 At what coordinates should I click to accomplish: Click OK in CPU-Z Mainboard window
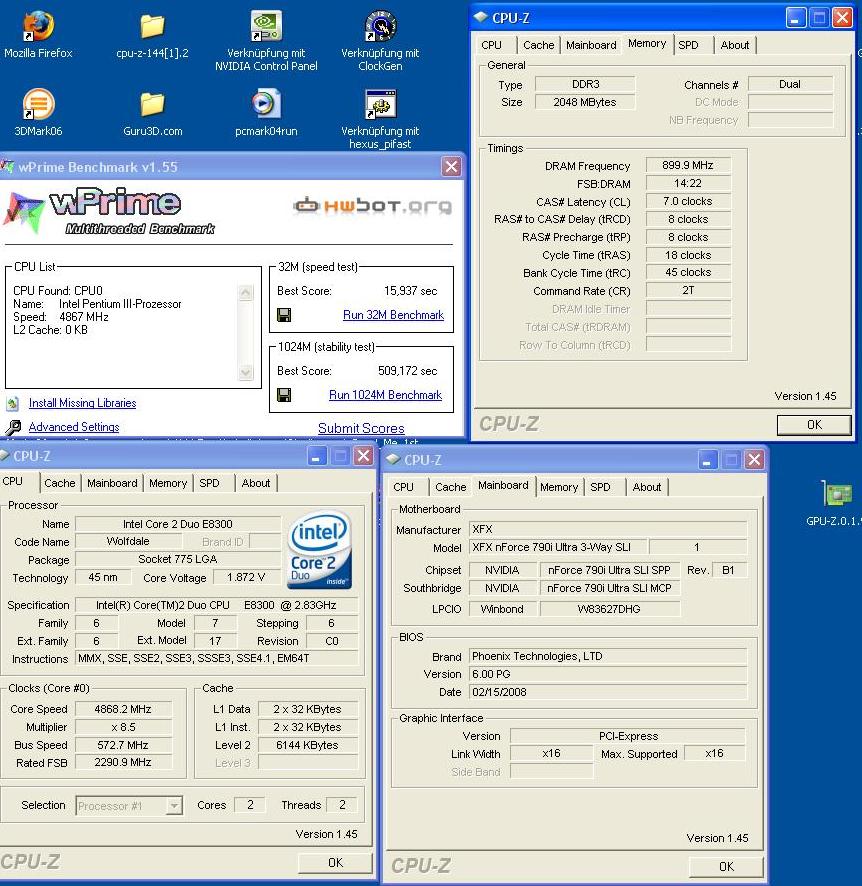tap(726, 867)
